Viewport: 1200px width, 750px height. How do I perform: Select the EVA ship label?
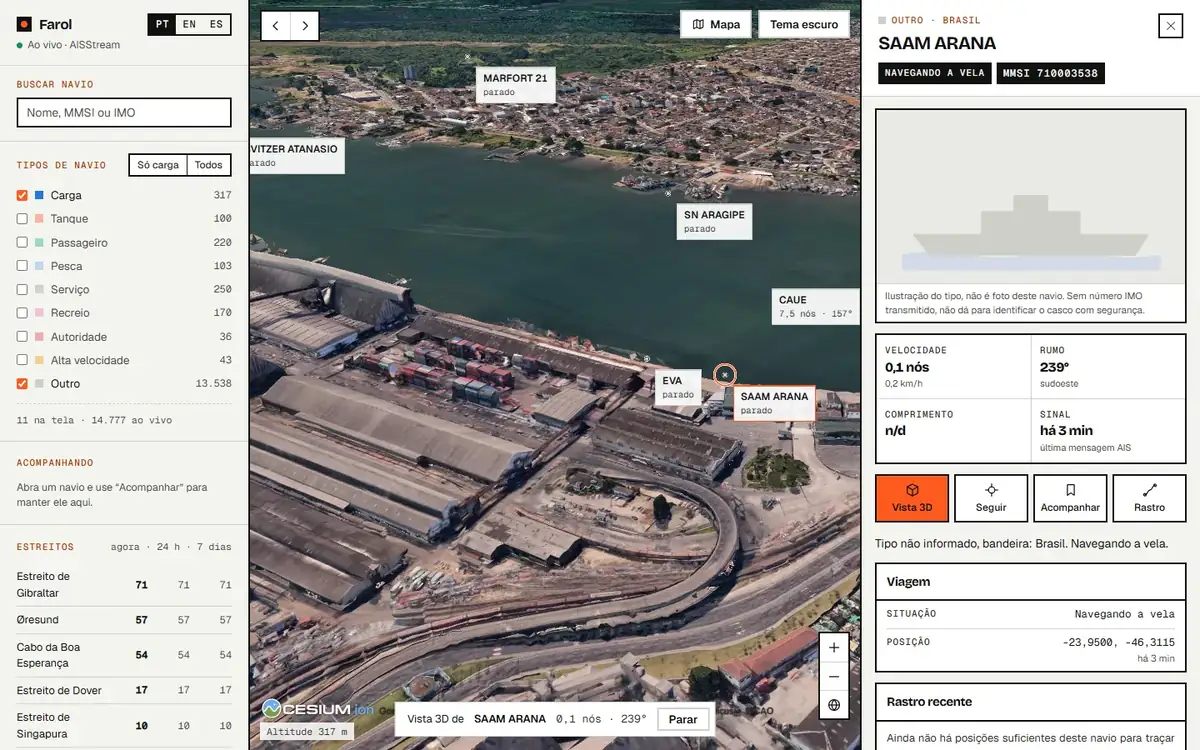click(677, 387)
